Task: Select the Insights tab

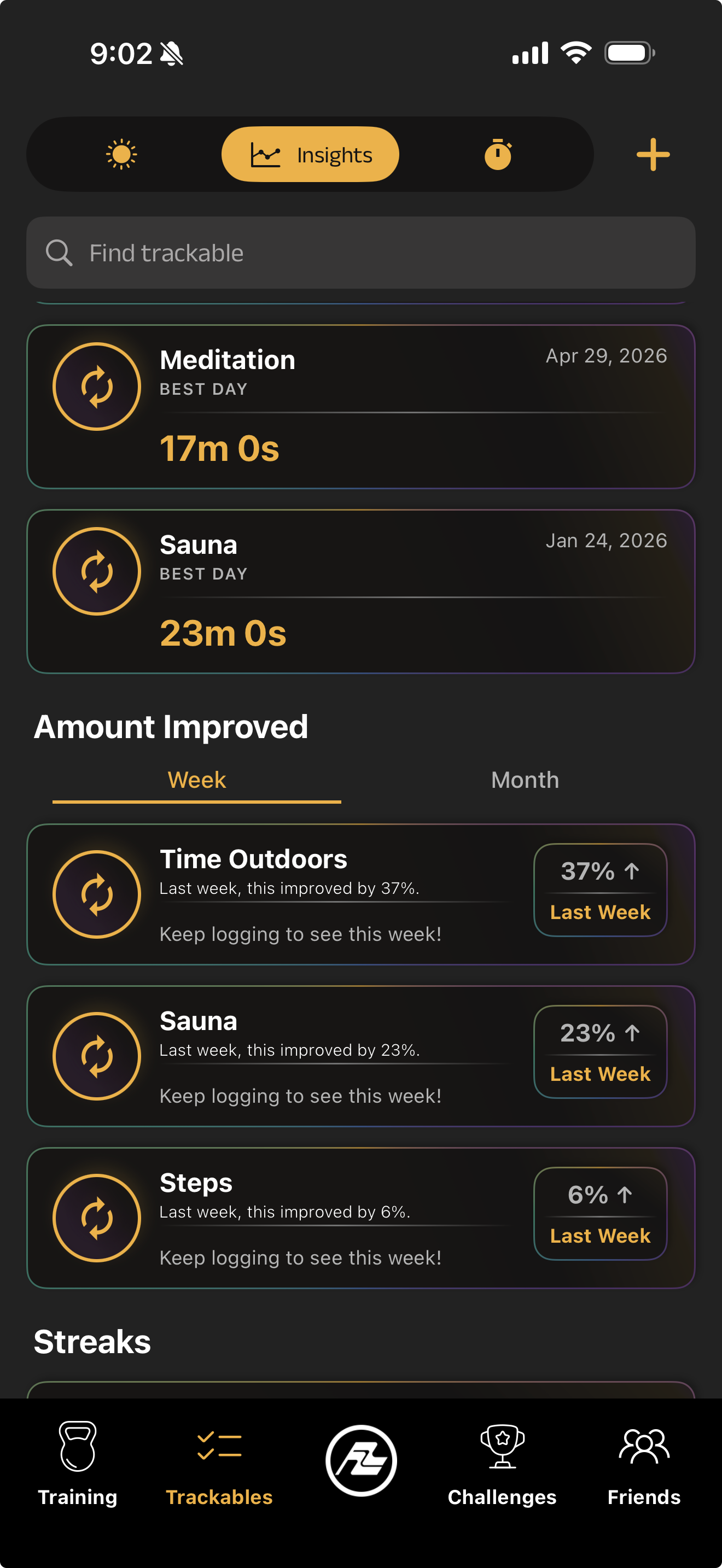Action: pyautogui.click(x=311, y=154)
